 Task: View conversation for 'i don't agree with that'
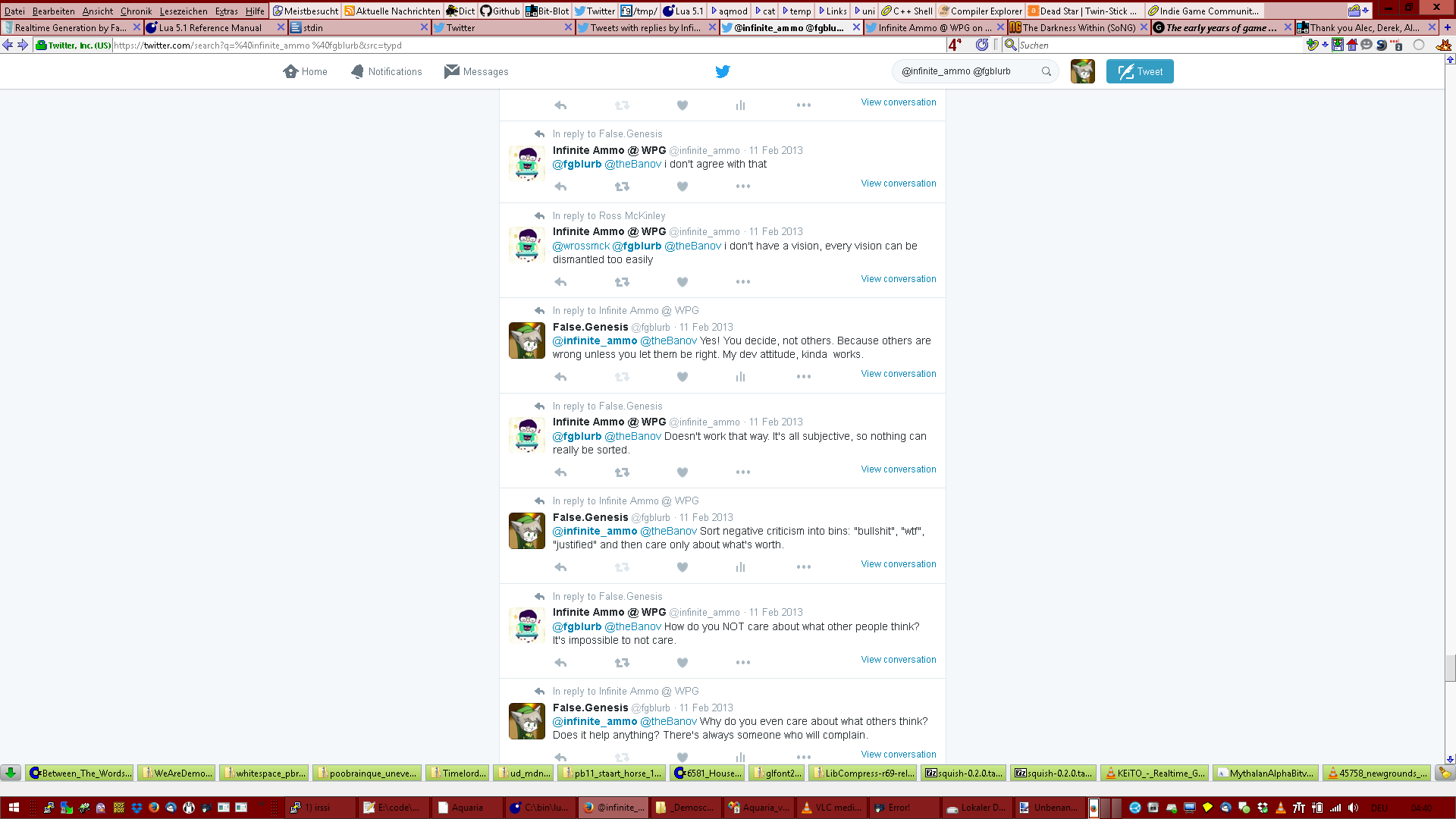pos(898,184)
